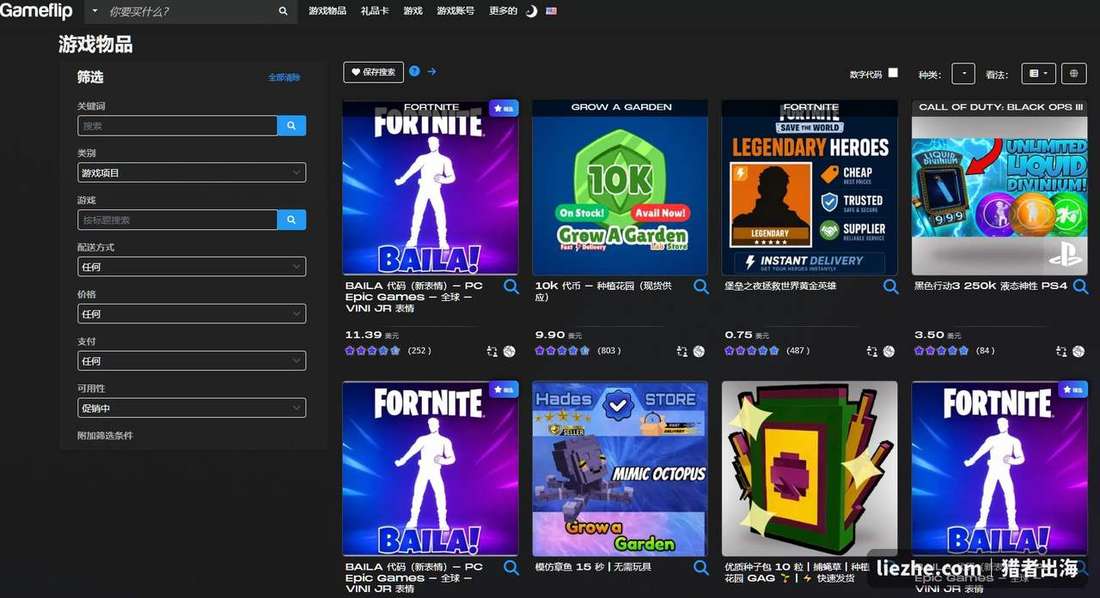Click inside the 关键词 keyword input
Screen dimensions: 1100x598
177,126
